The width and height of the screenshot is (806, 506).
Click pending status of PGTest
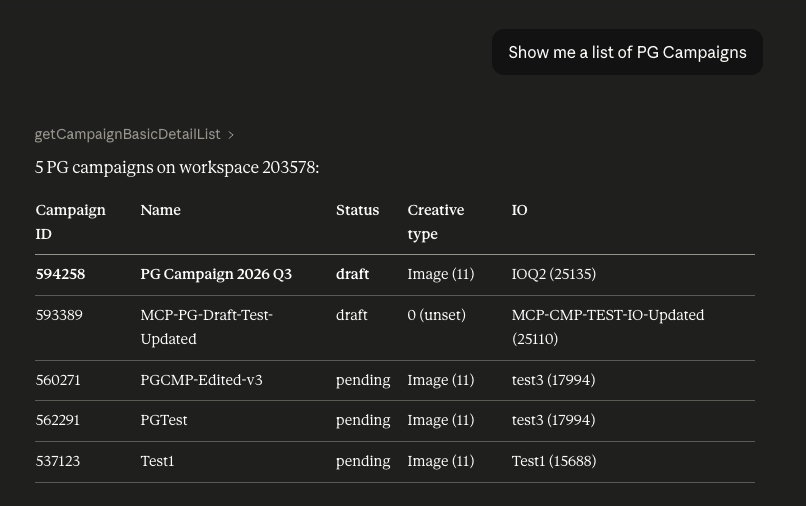coord(363,421)
